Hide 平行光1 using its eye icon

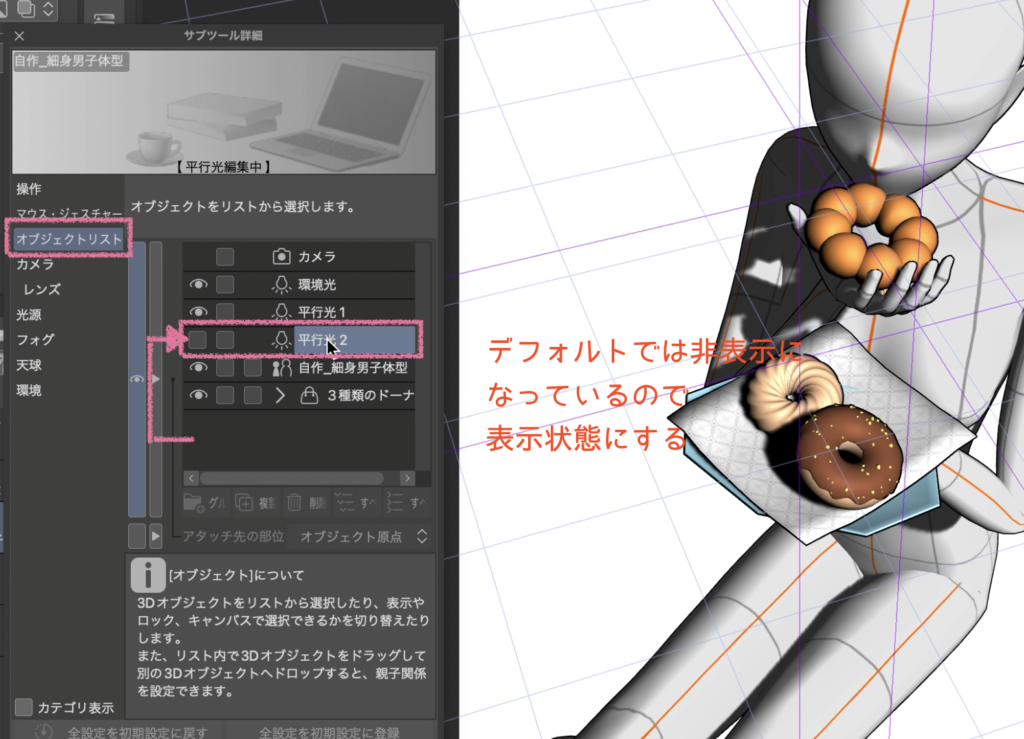pyautogui.click(x=199, y=313)
